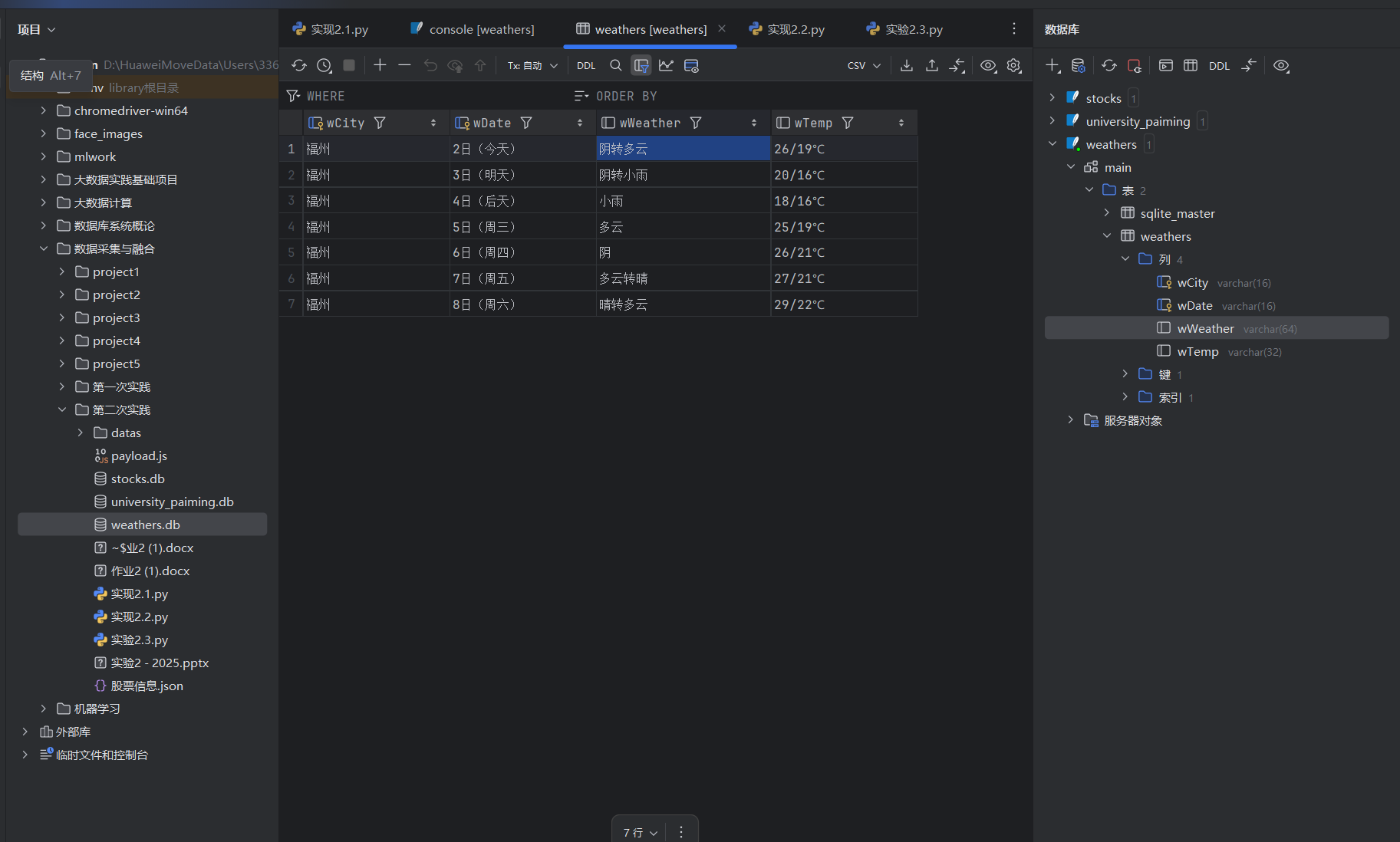Viewport: 1400px width, 842px height.
Task: Open the CSV export format dropdown
Action: (864, 66)
